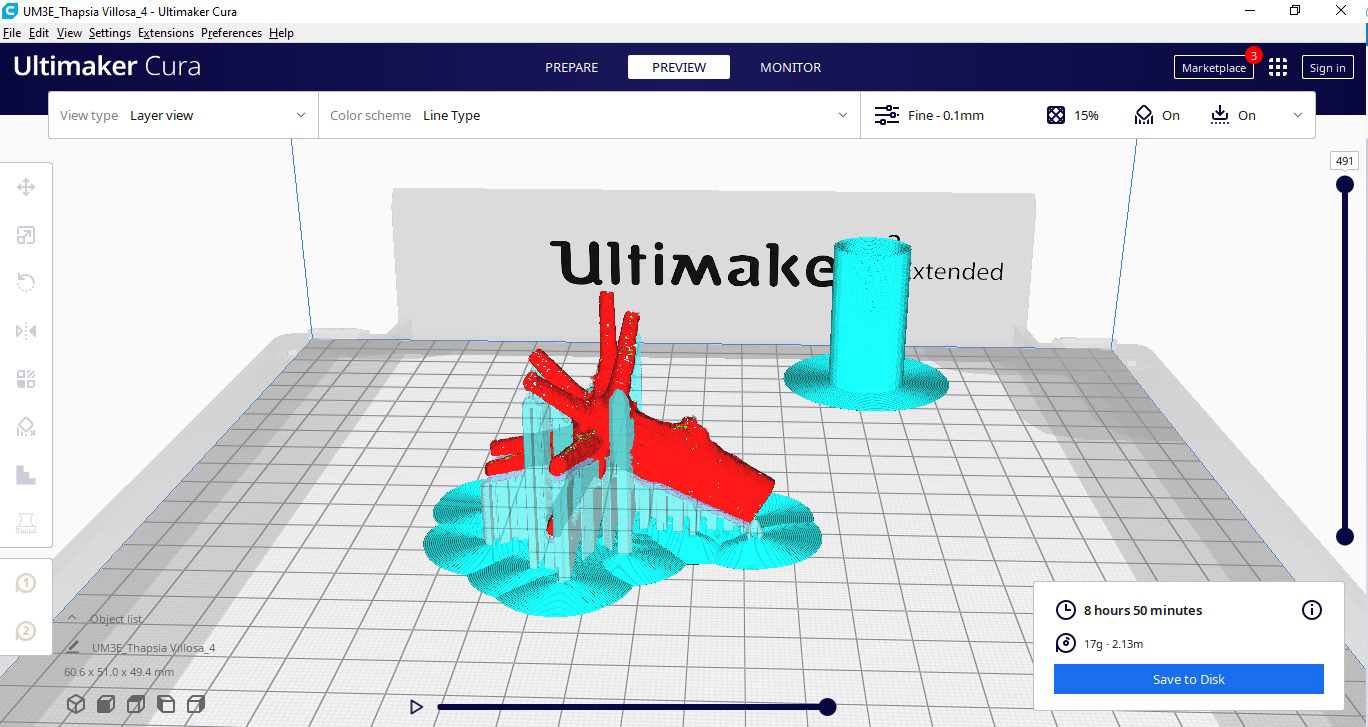Open the File menu
The height and width of the screenshot is (727, 1368).
(x=12, y=33)
